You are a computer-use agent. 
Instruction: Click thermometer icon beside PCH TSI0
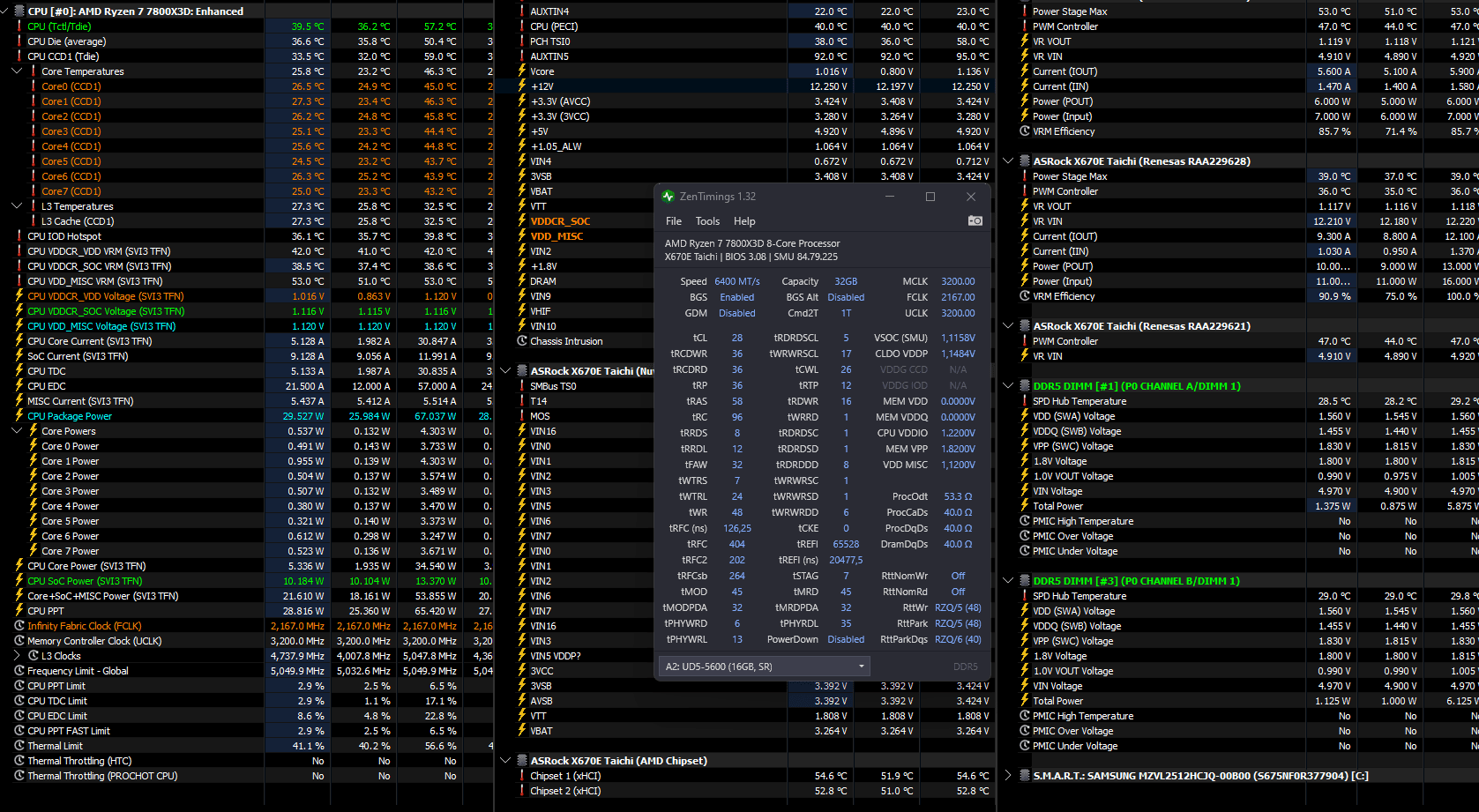pos(522,41)
